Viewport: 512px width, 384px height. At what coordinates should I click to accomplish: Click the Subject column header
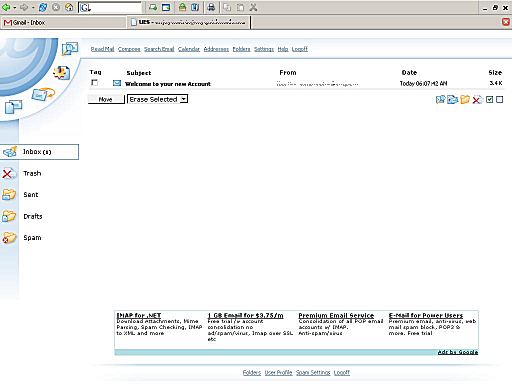[x=139, y=73]
